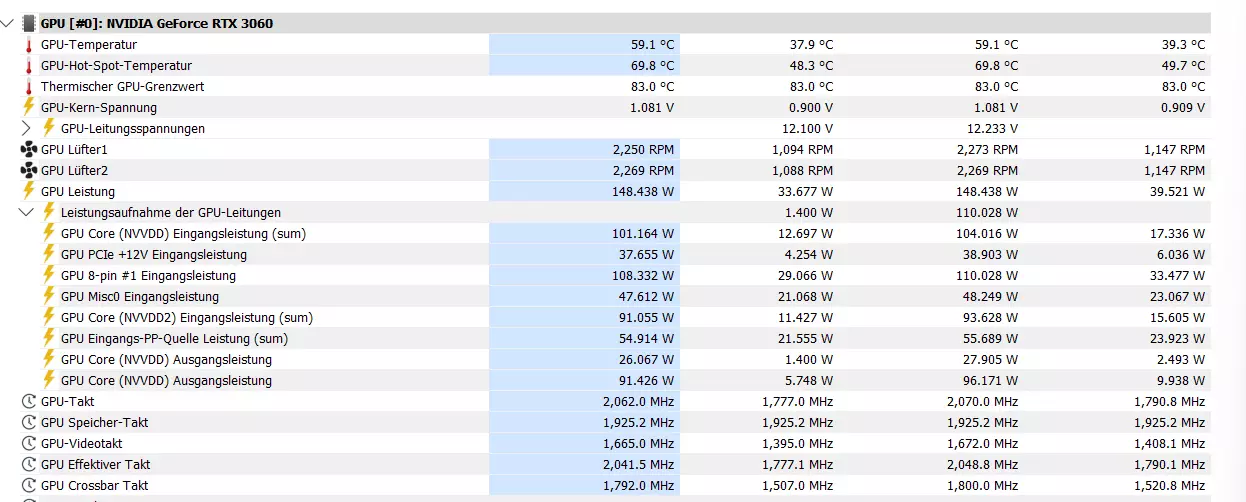Select the GPU-Videotakt row label

pos(81,443)
